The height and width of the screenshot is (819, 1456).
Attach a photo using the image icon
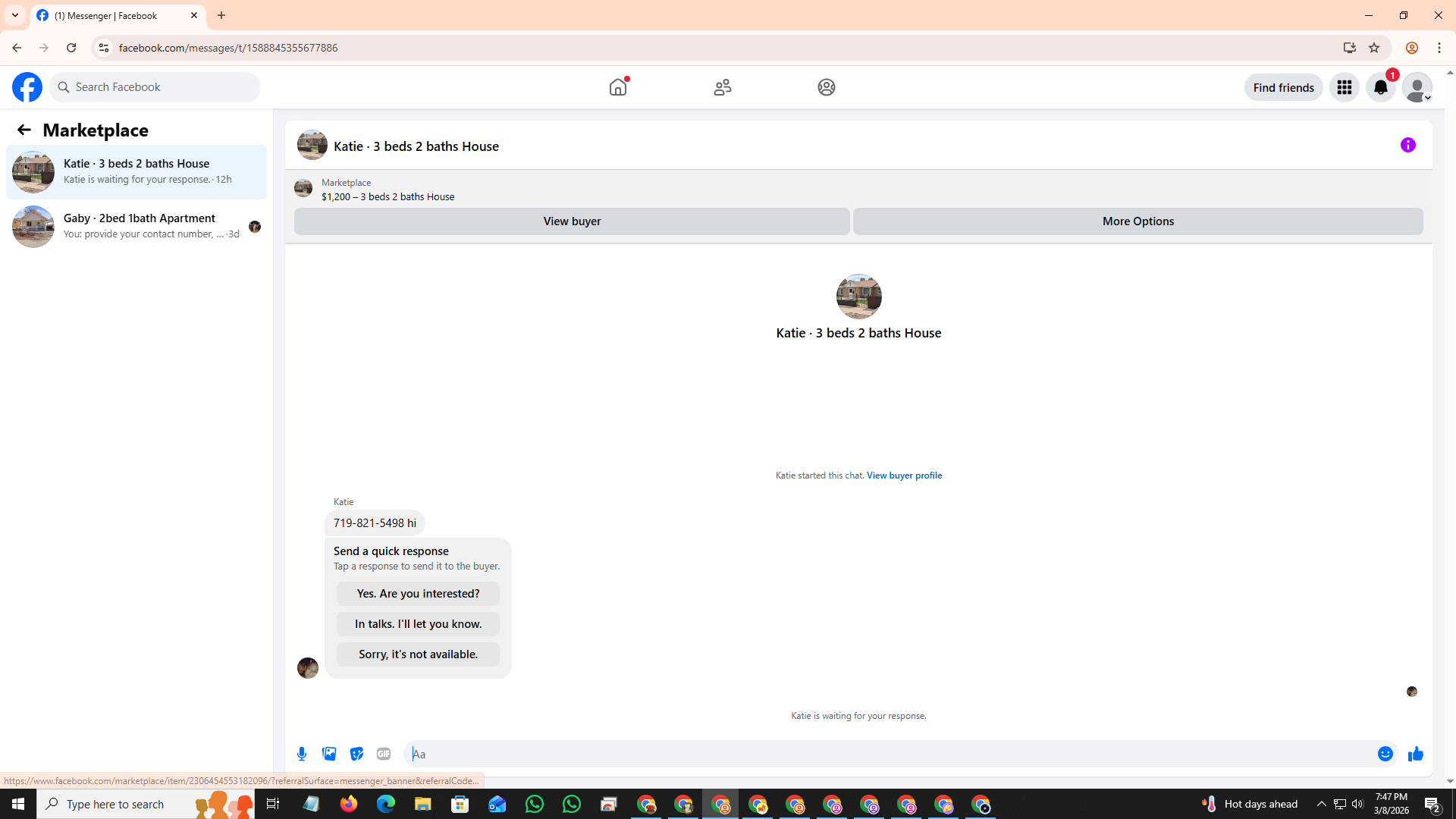tap(329, 754)
